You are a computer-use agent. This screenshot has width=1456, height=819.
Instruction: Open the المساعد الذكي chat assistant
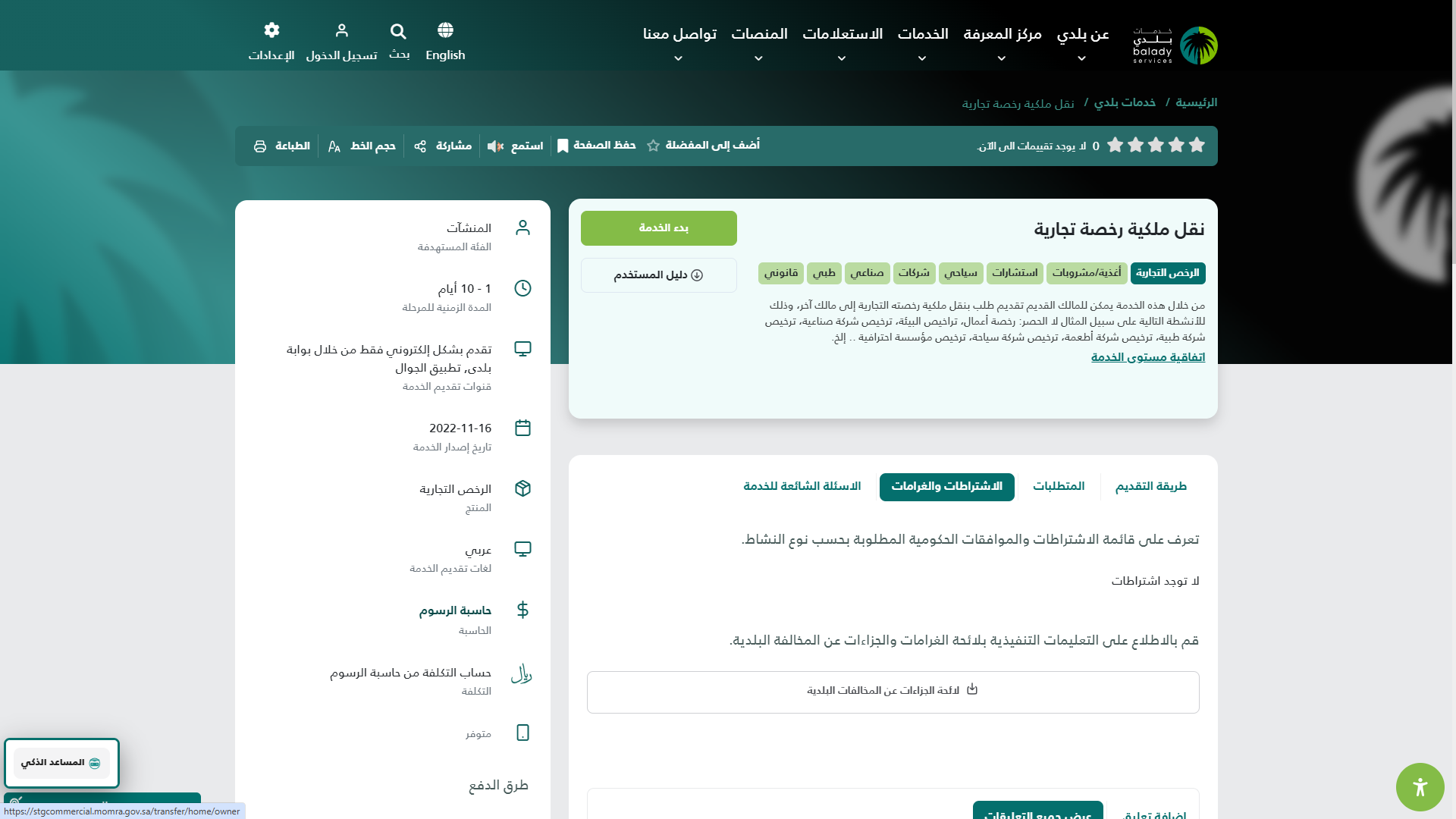(61, 763)
